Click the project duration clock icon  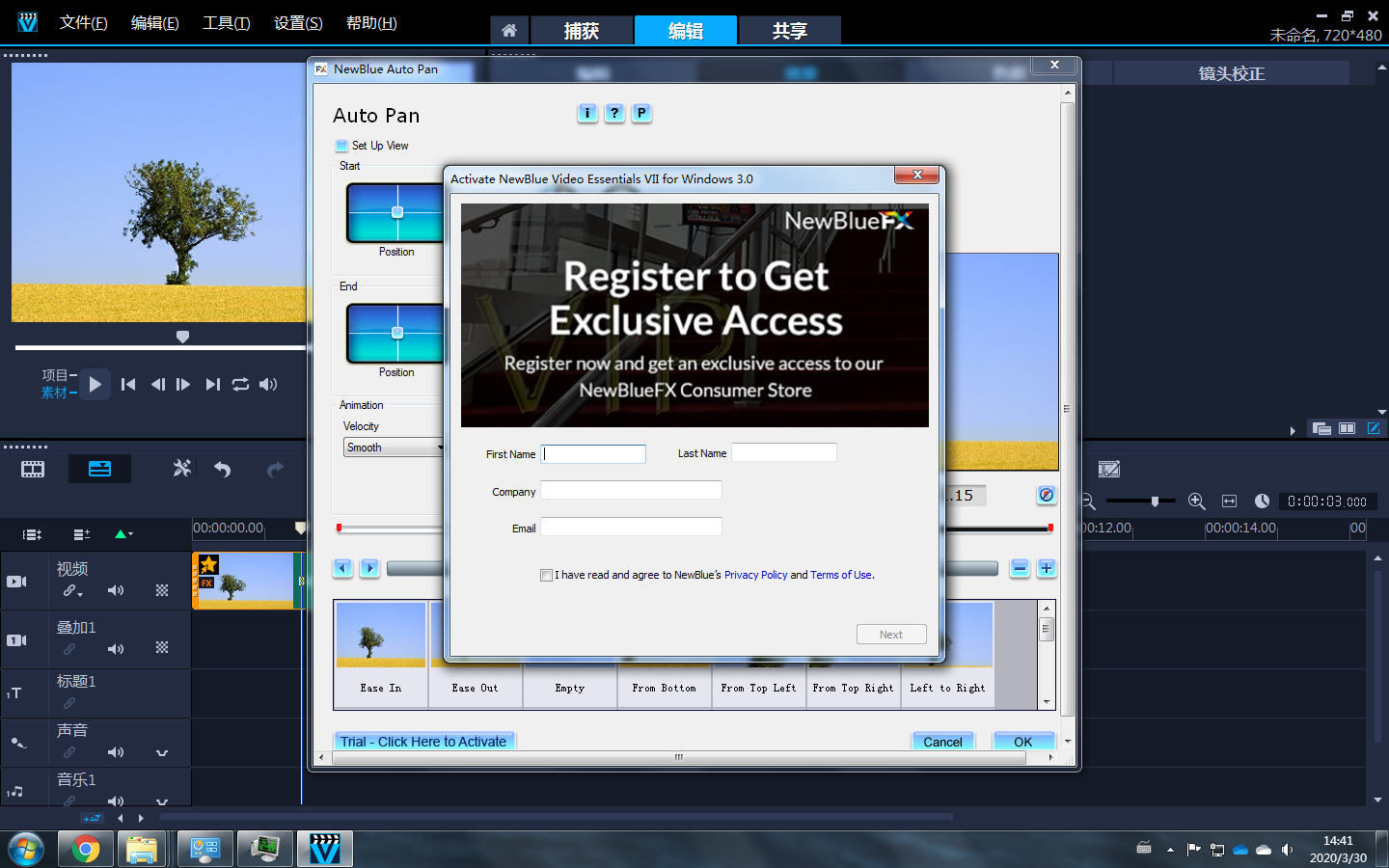point(1262,502)
